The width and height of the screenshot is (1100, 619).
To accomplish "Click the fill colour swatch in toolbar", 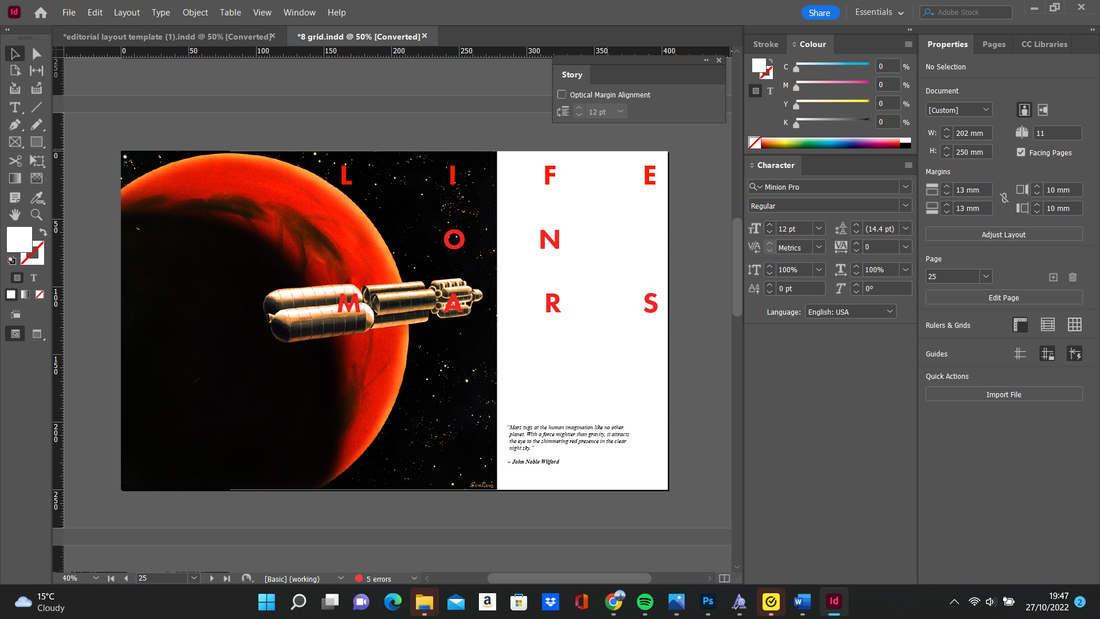I will pos(19,239).
